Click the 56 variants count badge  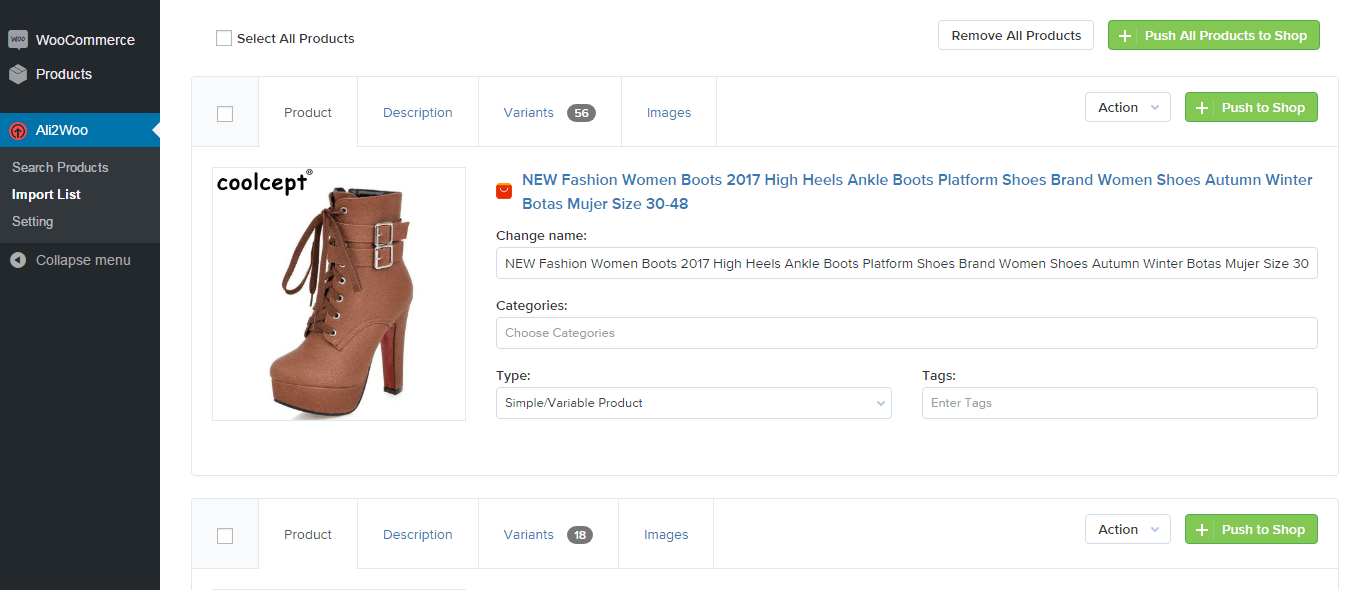581,113
